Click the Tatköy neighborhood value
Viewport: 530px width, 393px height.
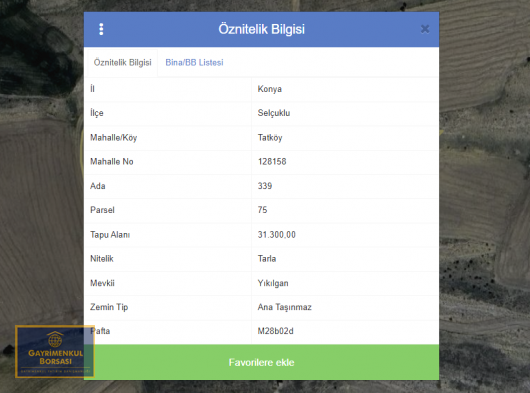click(x=270, y=138)
